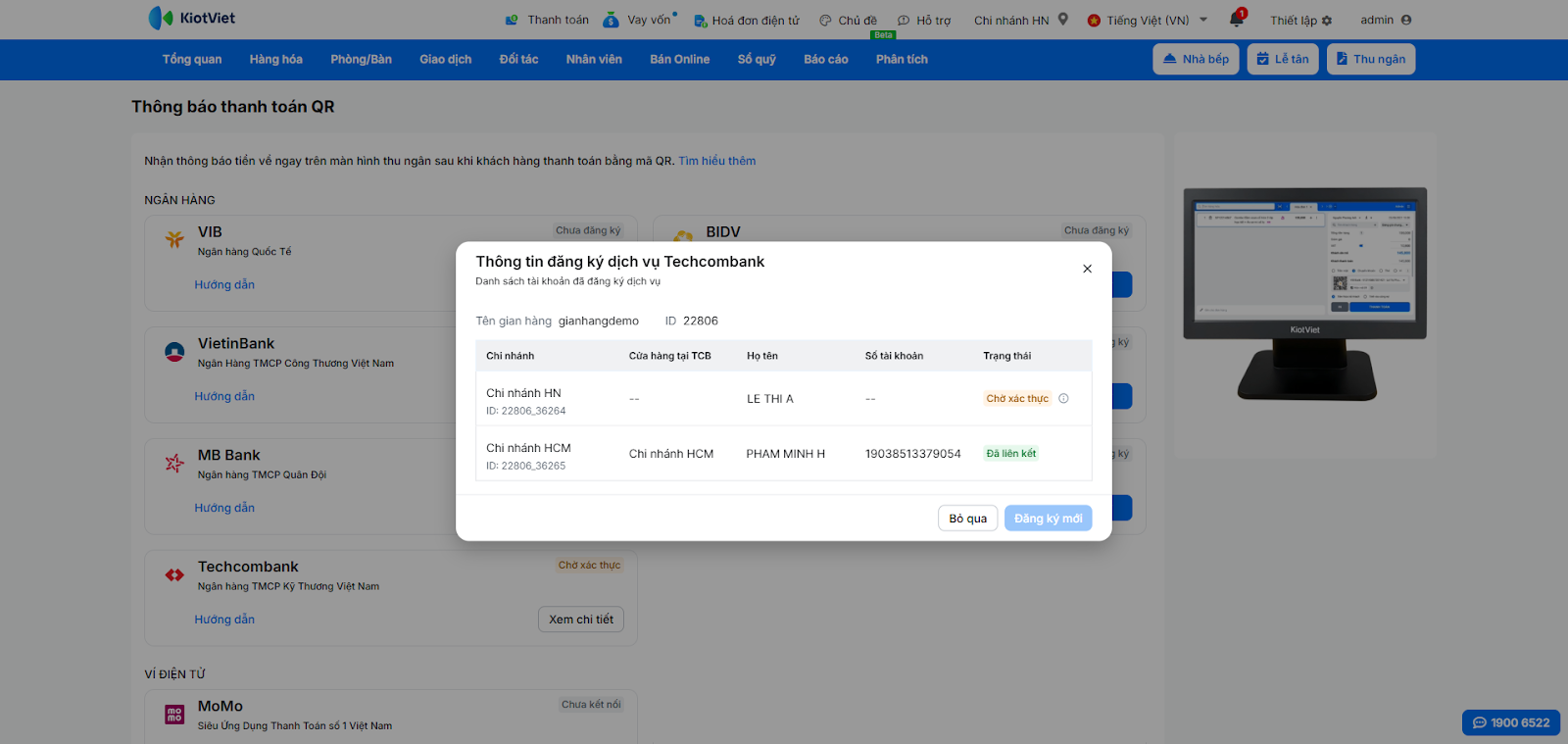Screen dimensions: 1568x744
Task: Open the Hàng hóa menu
Action: [275, 60]
